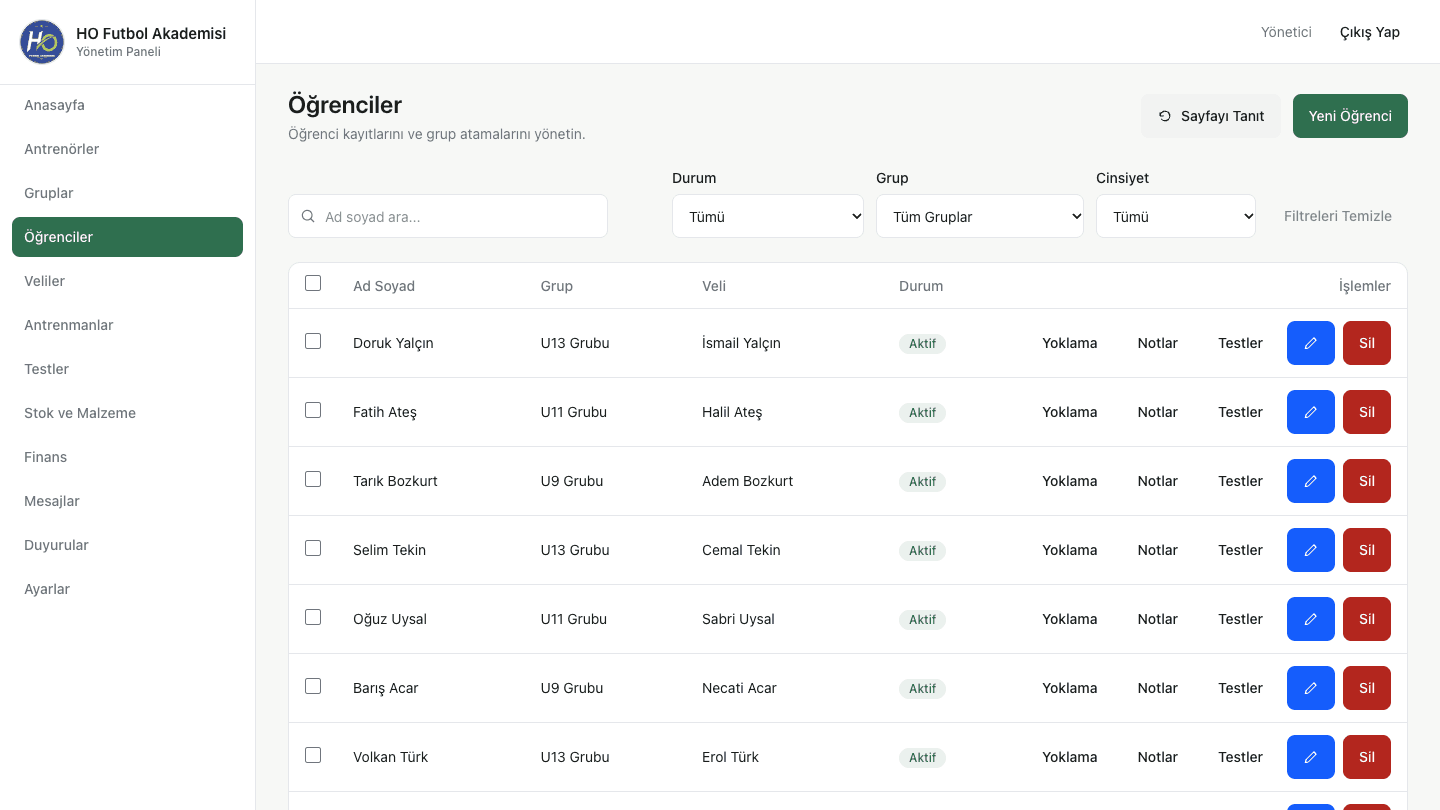Edit Barış Acar with the pencil icon

[1311, 688]
